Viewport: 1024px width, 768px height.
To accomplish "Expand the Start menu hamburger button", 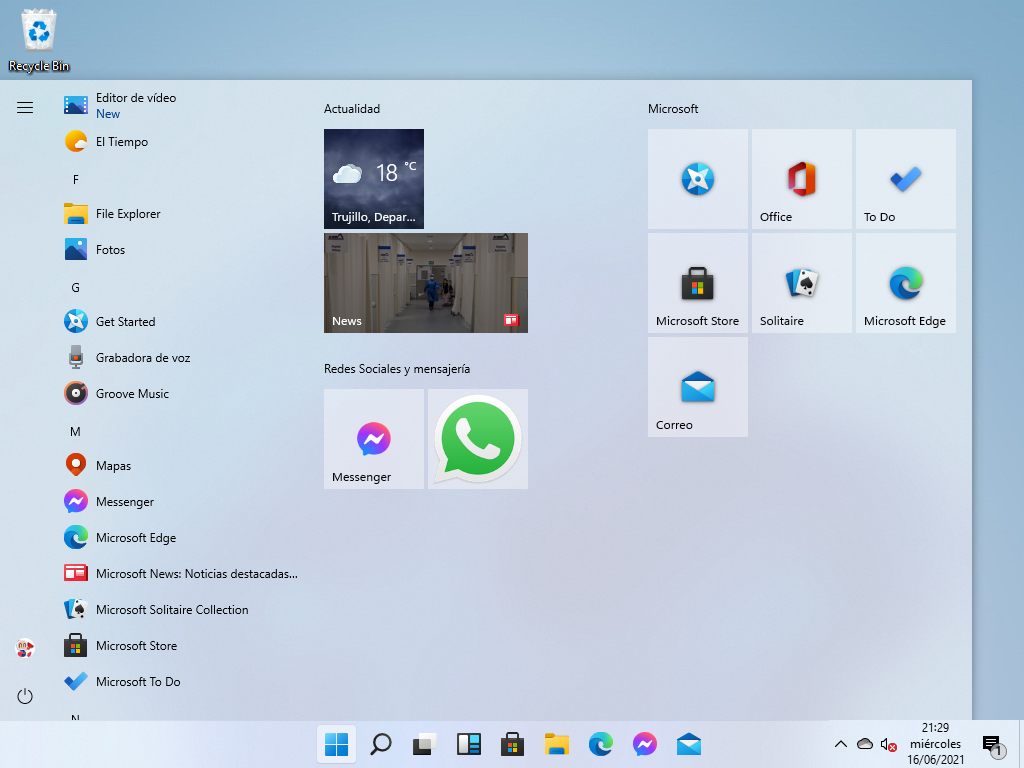I will [x=25, y=107].
